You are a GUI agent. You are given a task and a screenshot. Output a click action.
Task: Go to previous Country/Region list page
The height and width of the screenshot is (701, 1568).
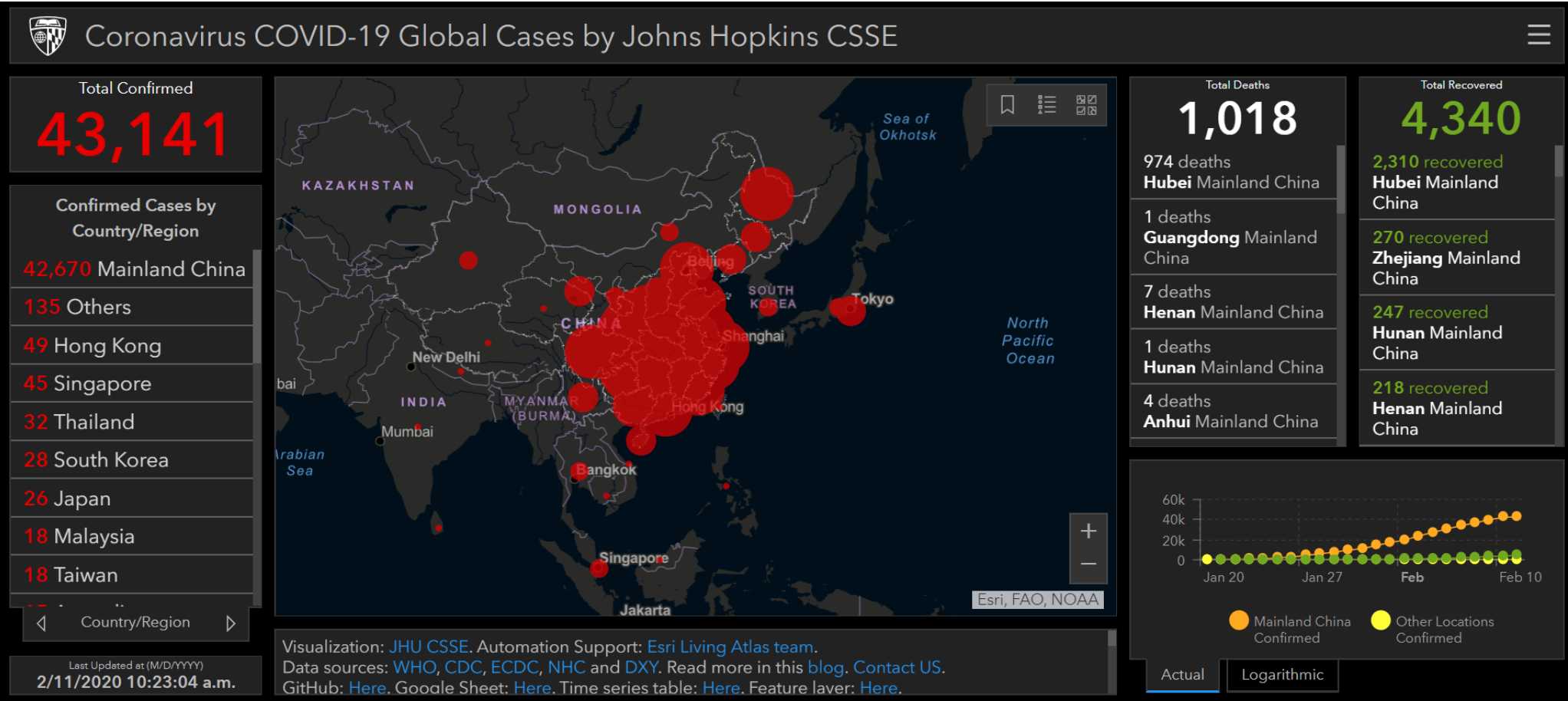pos(41,623)
